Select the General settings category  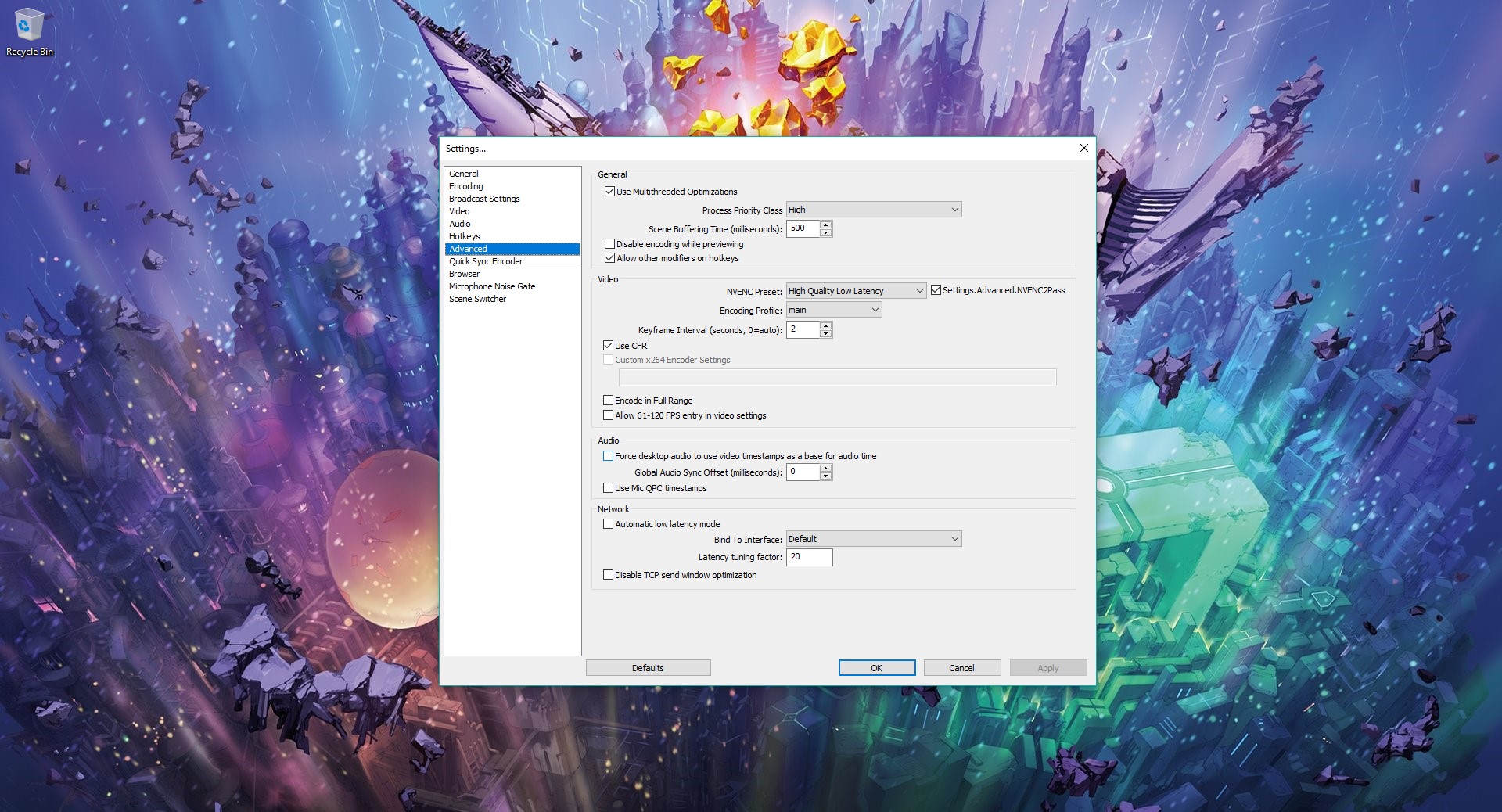point(512,174)
